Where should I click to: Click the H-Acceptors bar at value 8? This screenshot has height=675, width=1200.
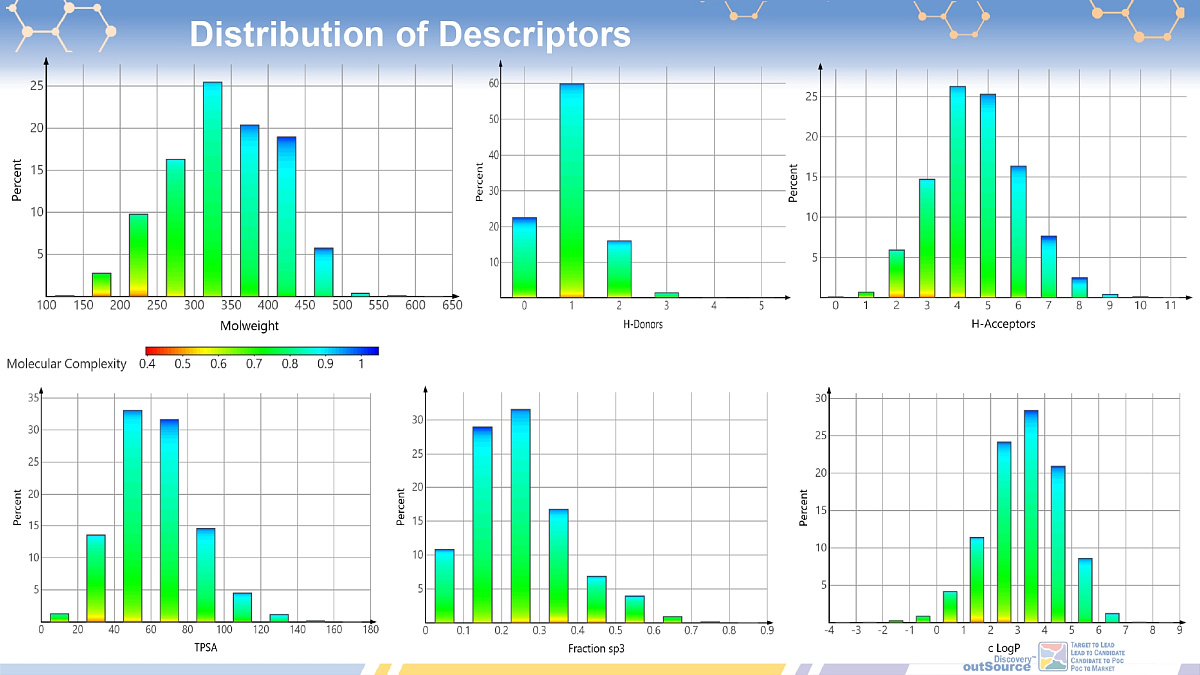[x=1079, y=288]
